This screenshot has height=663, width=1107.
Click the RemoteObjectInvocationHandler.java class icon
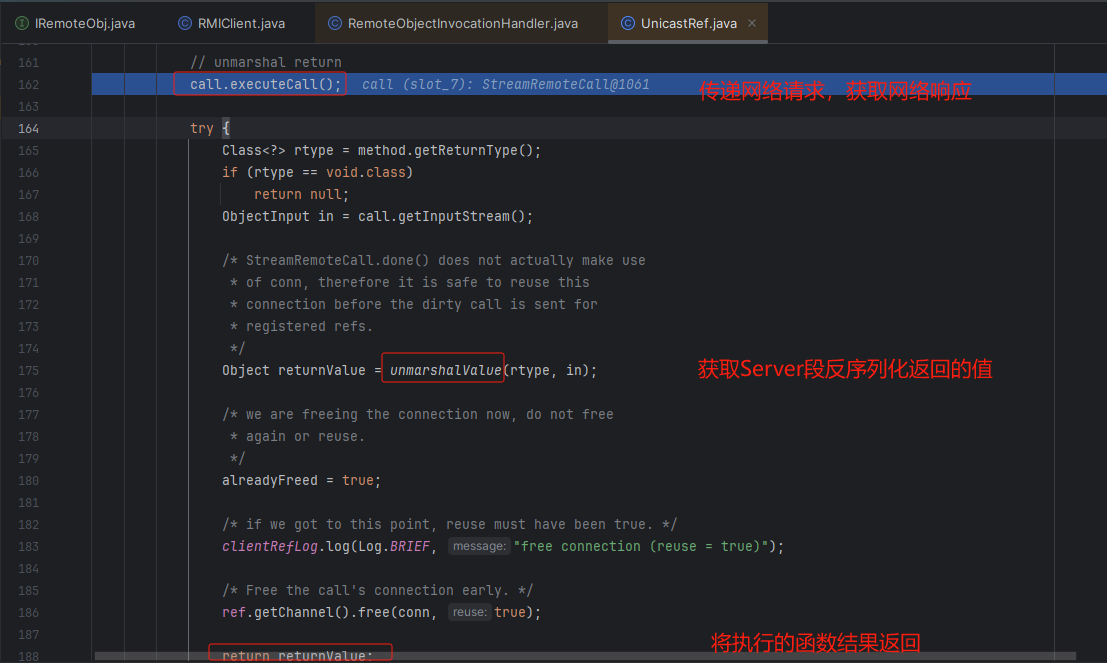[x=334, y=23]
